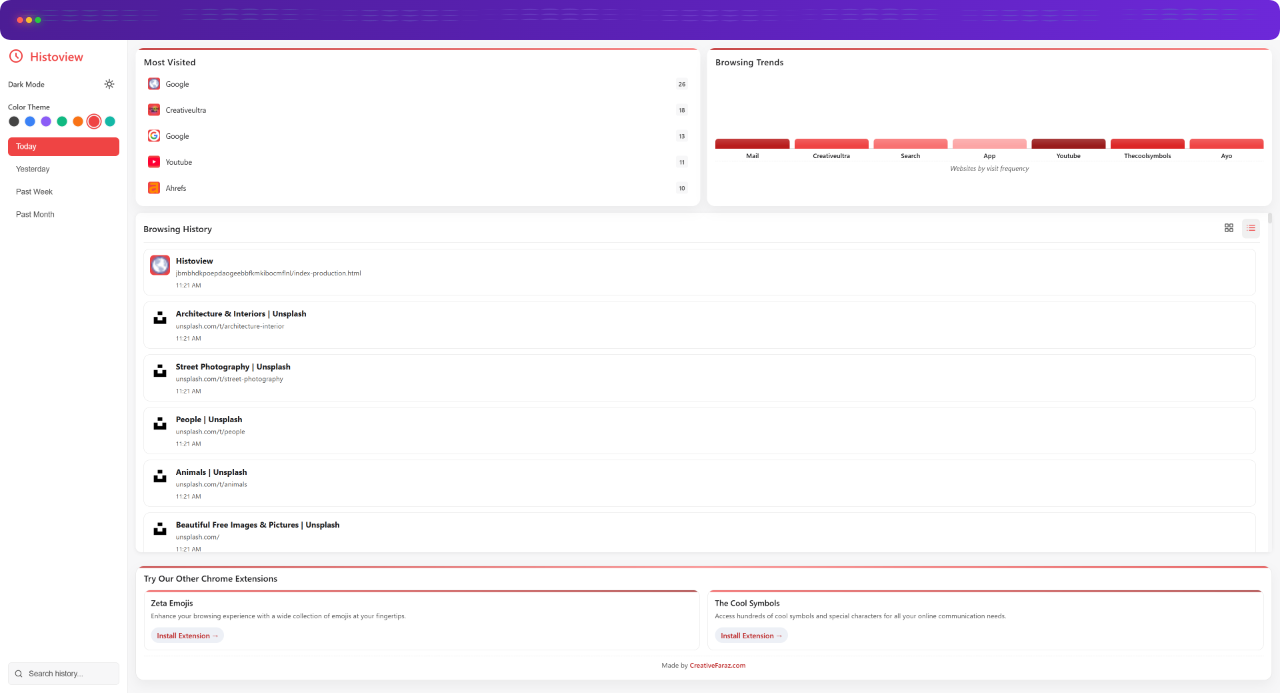The width and height of the screenshot is (1280, 693).
Task: Select the Mail bar in Browsing Trends
Action: 752,144
